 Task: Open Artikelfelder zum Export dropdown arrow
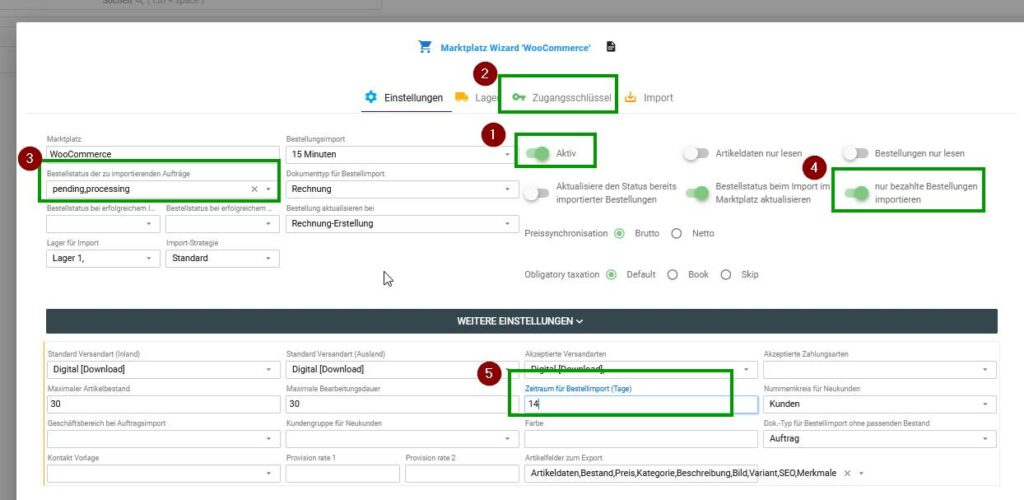[x=861, y=473]
